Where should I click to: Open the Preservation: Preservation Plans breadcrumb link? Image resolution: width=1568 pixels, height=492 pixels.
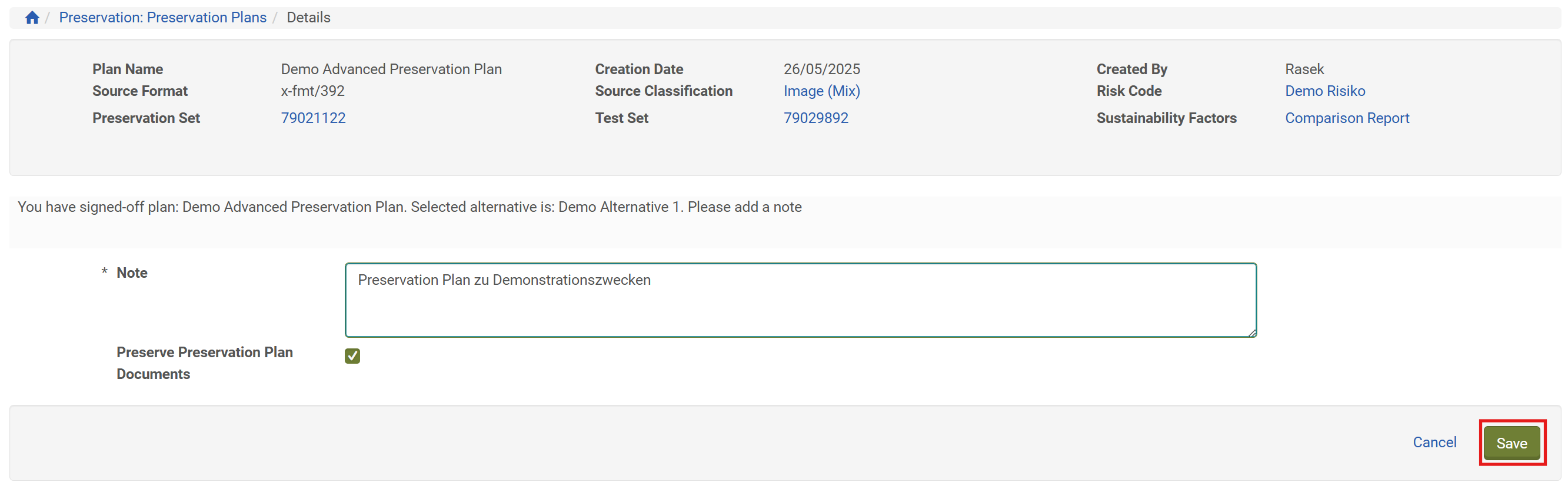click(x=162, y=18)
